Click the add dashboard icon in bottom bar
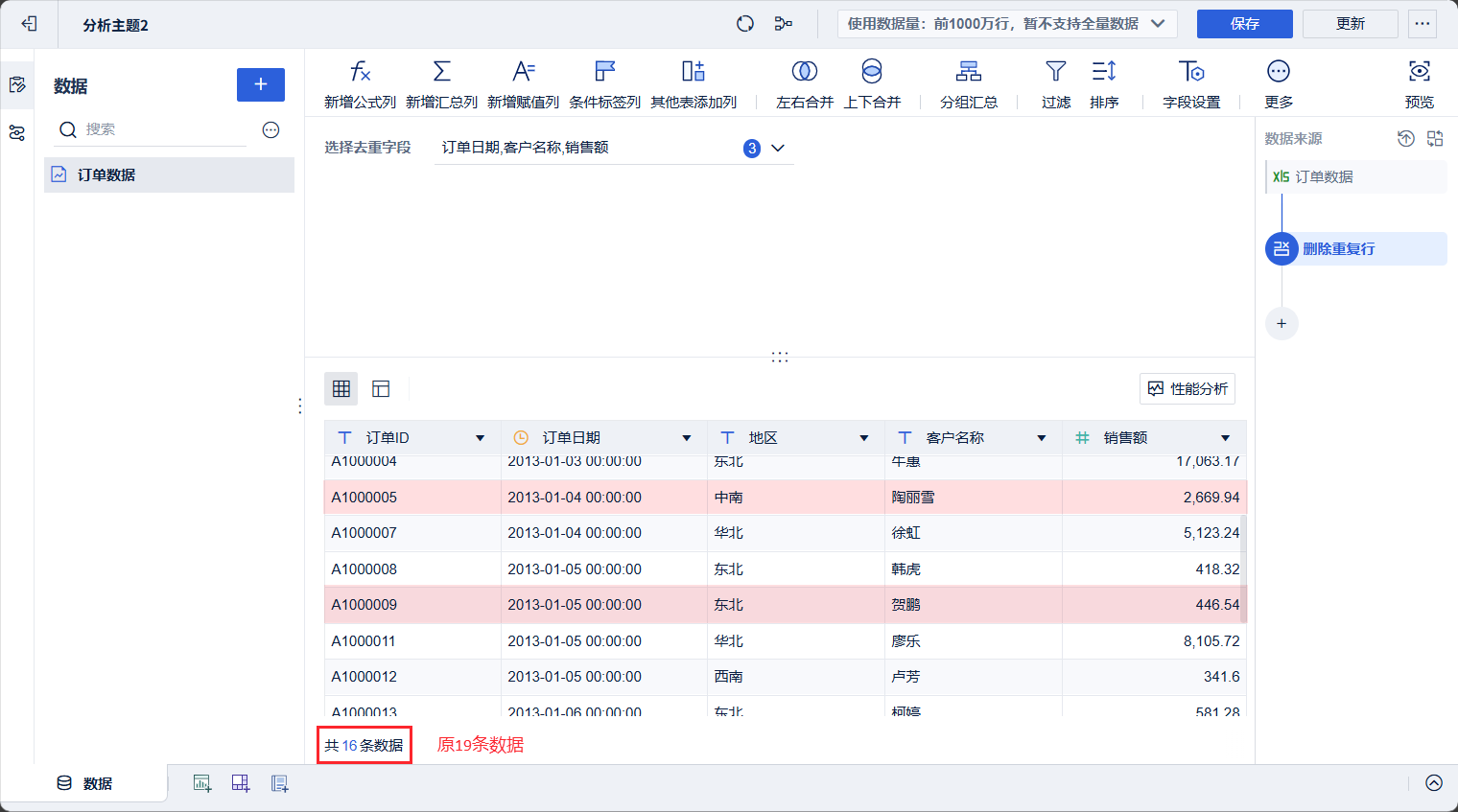Screen dimensions: 1458x812 (x=241, y=783)
